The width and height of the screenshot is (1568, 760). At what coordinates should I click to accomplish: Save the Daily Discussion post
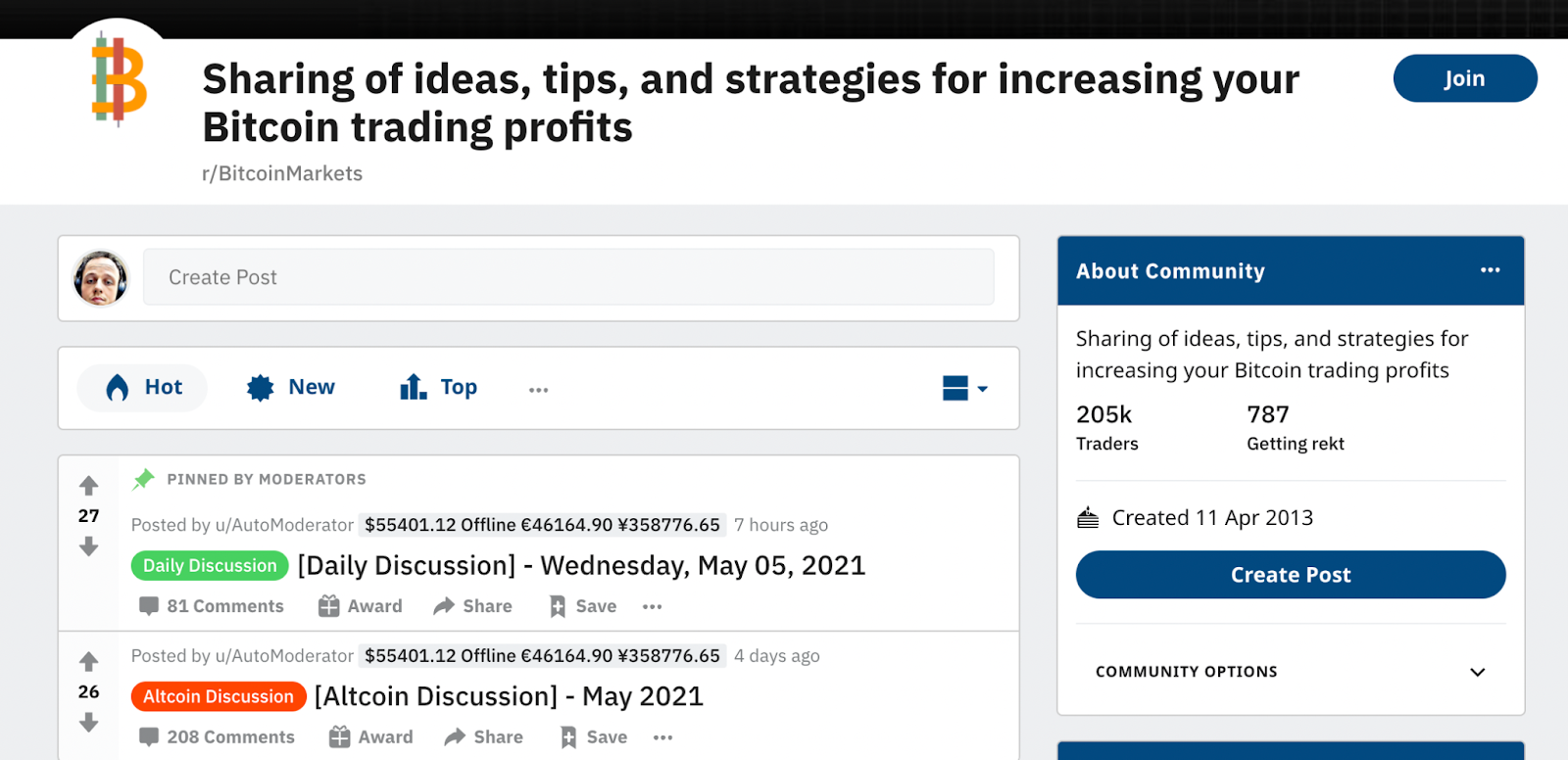point(583,606)
